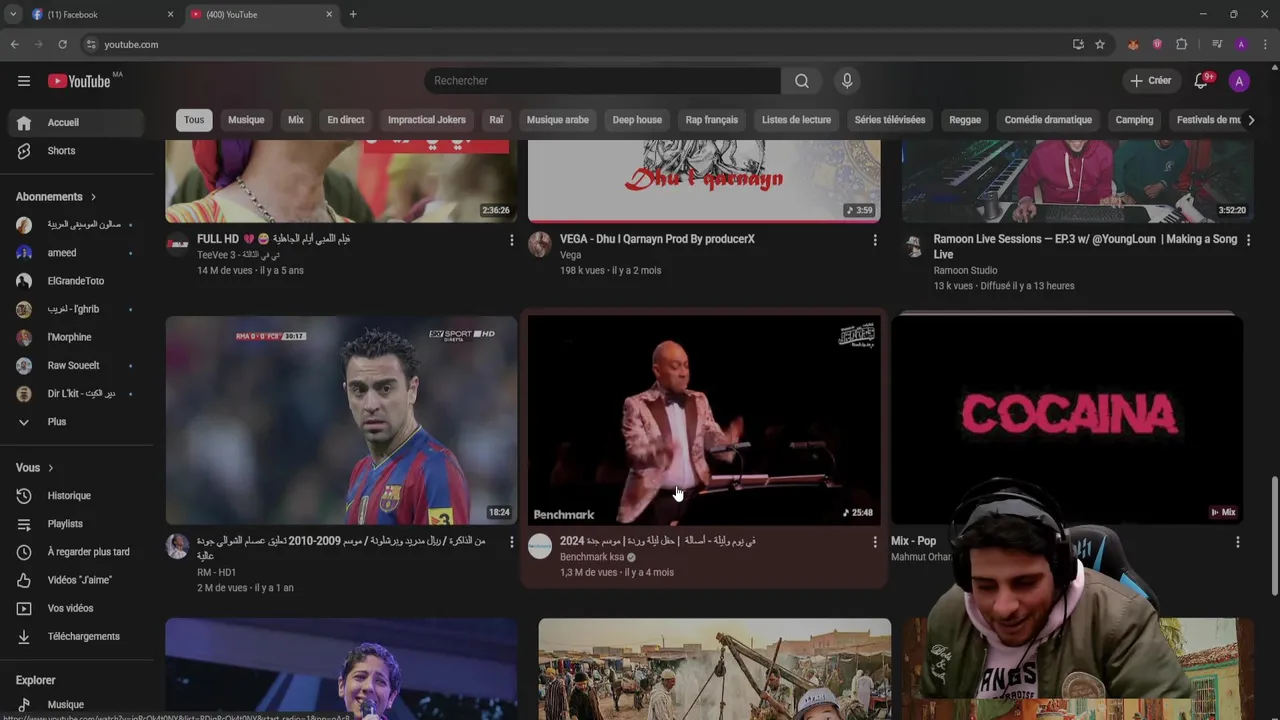The width and height of the screenshot is (1280, 720).
Task: Click the Rechercher search field
Action: pyautogui.click(x=602, y=81)
